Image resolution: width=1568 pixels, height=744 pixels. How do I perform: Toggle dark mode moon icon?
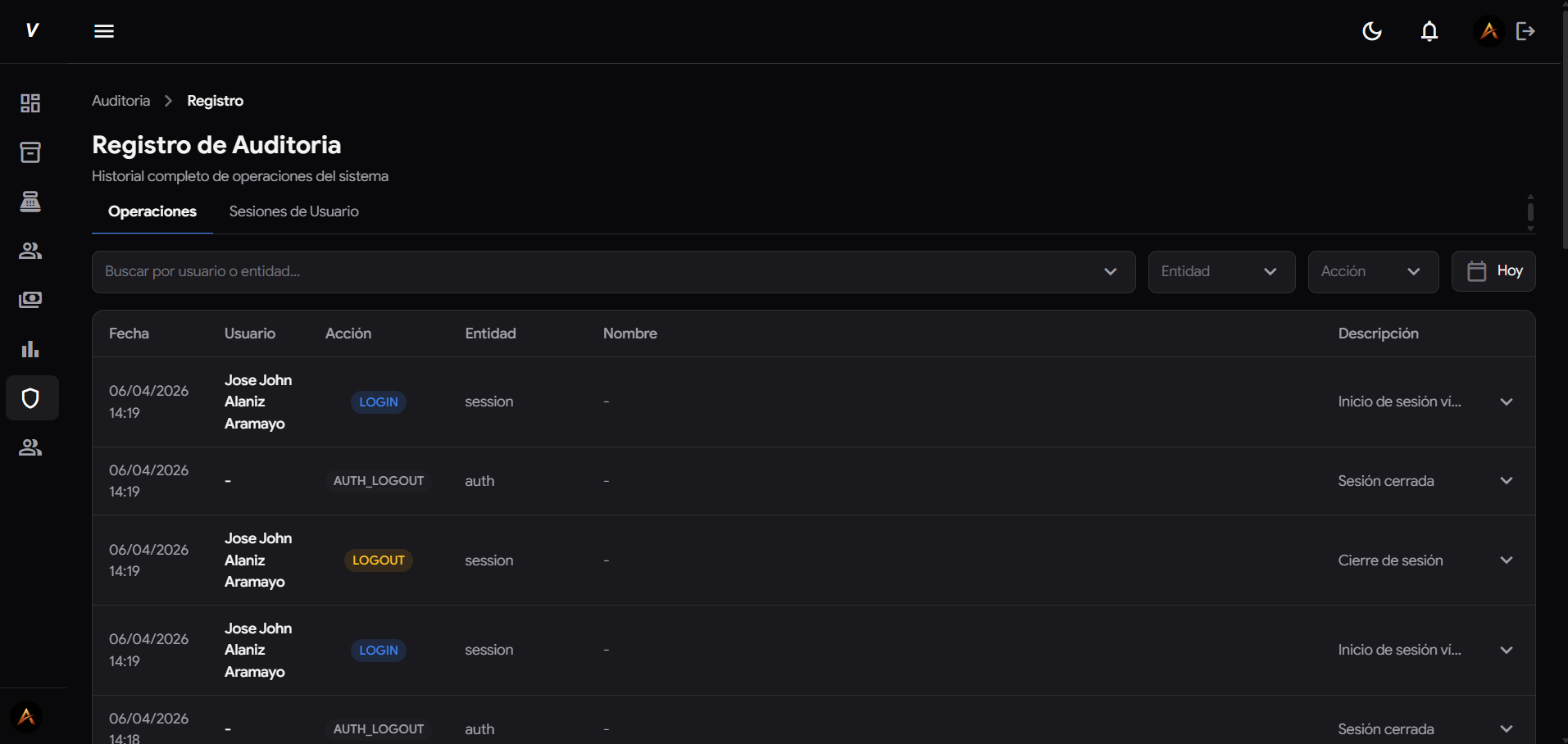(x=1371, y=31)
